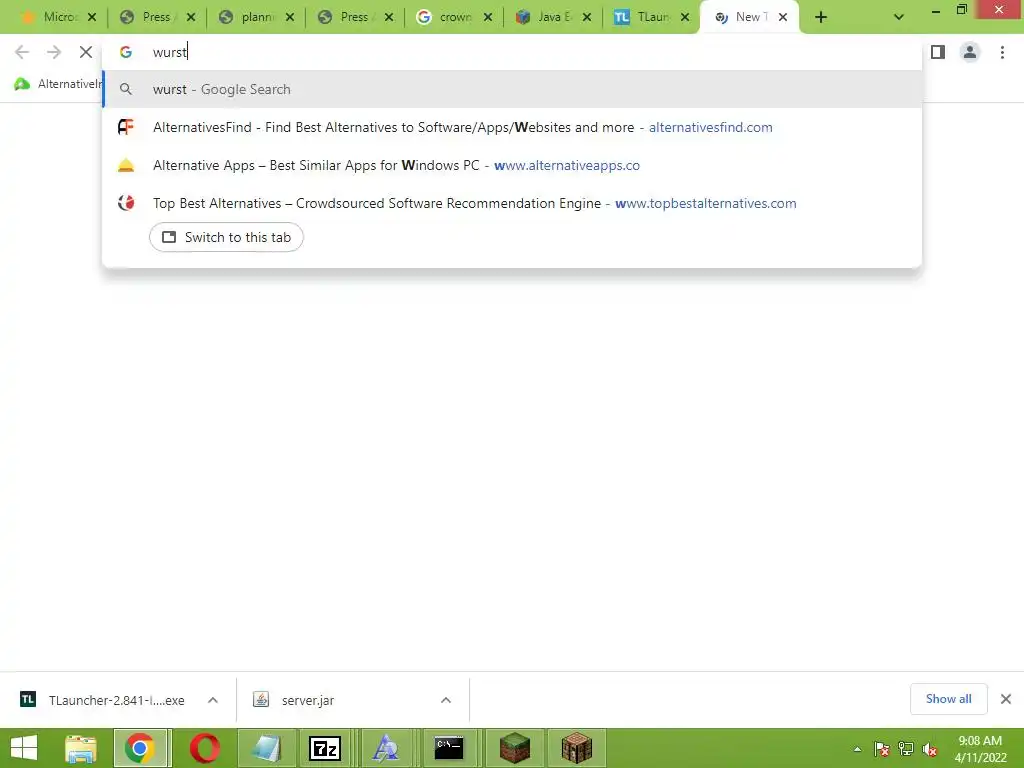Viewport: 1024px width, 768px height.
Task: Select the AlternativesFind suggestion
Action: (512, 127)
